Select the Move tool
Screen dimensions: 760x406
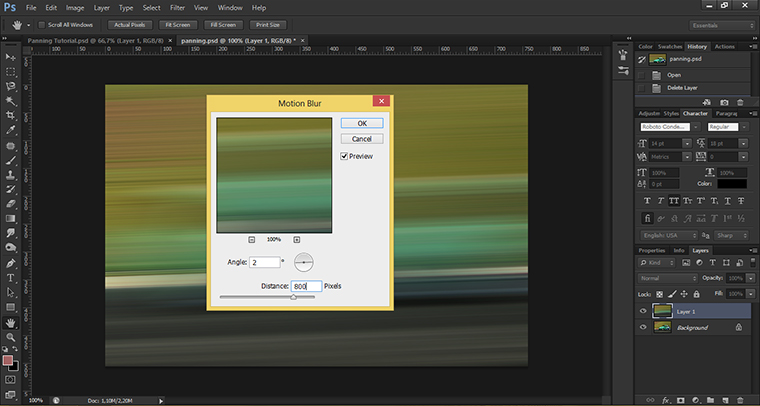(x=10, y=56)
